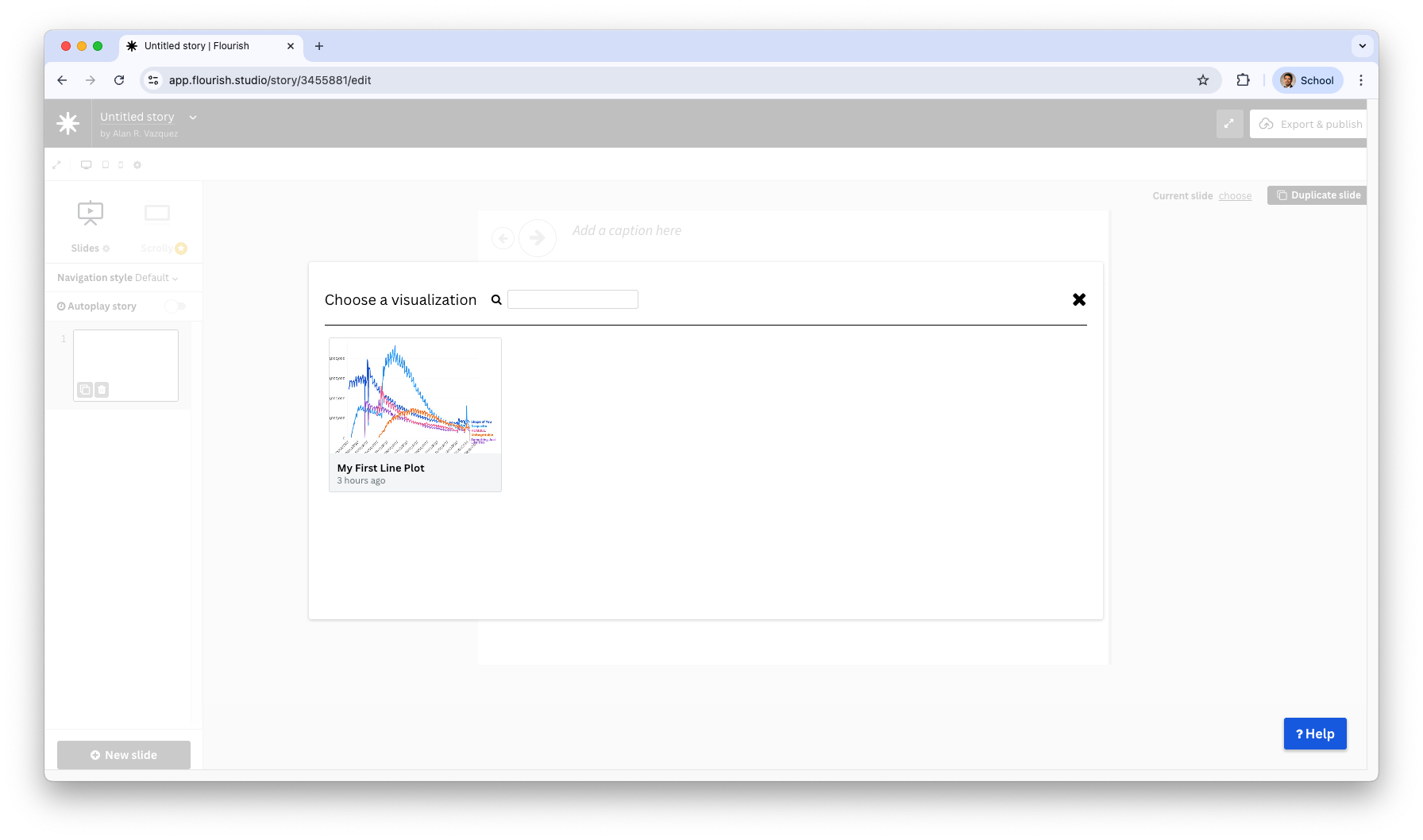Viewport: 1423px width, 840px height.
Task: Click the desktop preview icon
Action: [x=86, y=165]
